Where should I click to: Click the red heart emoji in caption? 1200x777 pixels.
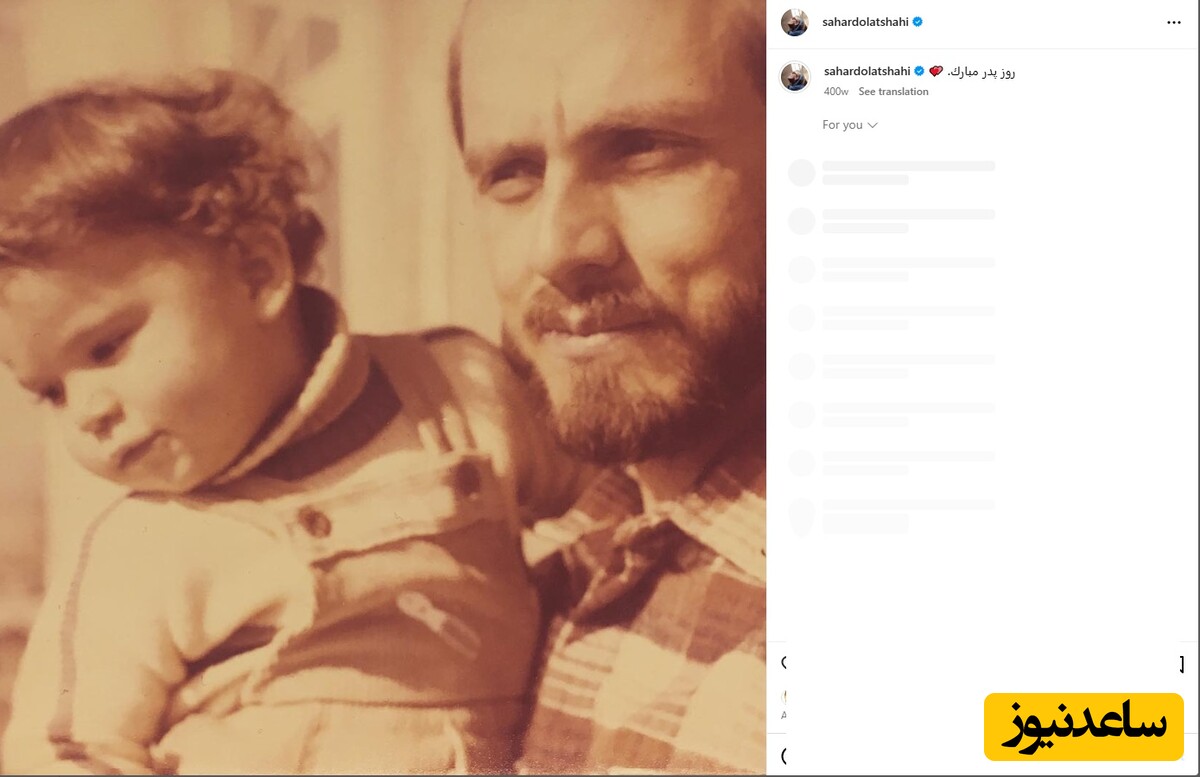click(x=936, y=72)
